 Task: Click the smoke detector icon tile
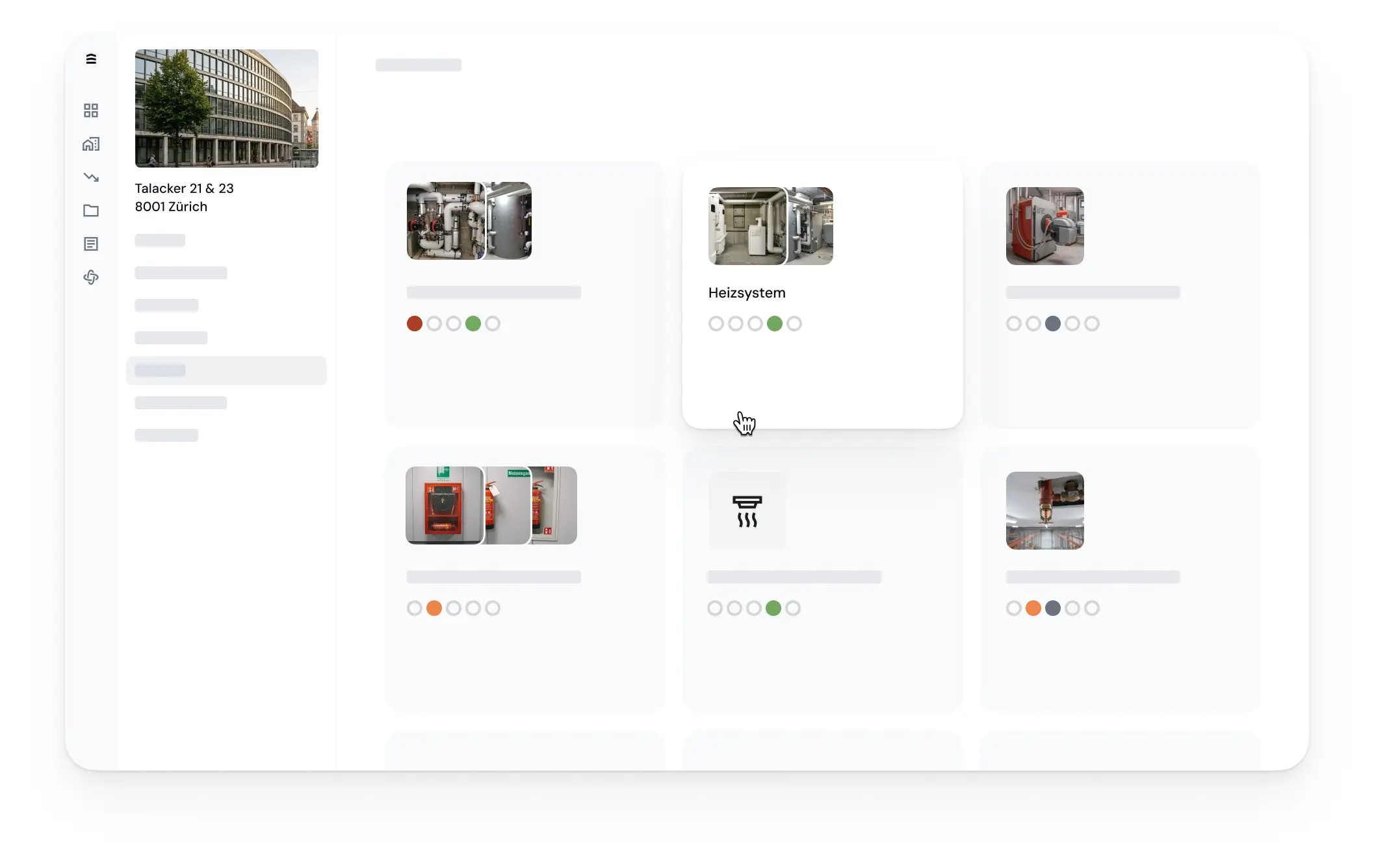tap(747, 511)
